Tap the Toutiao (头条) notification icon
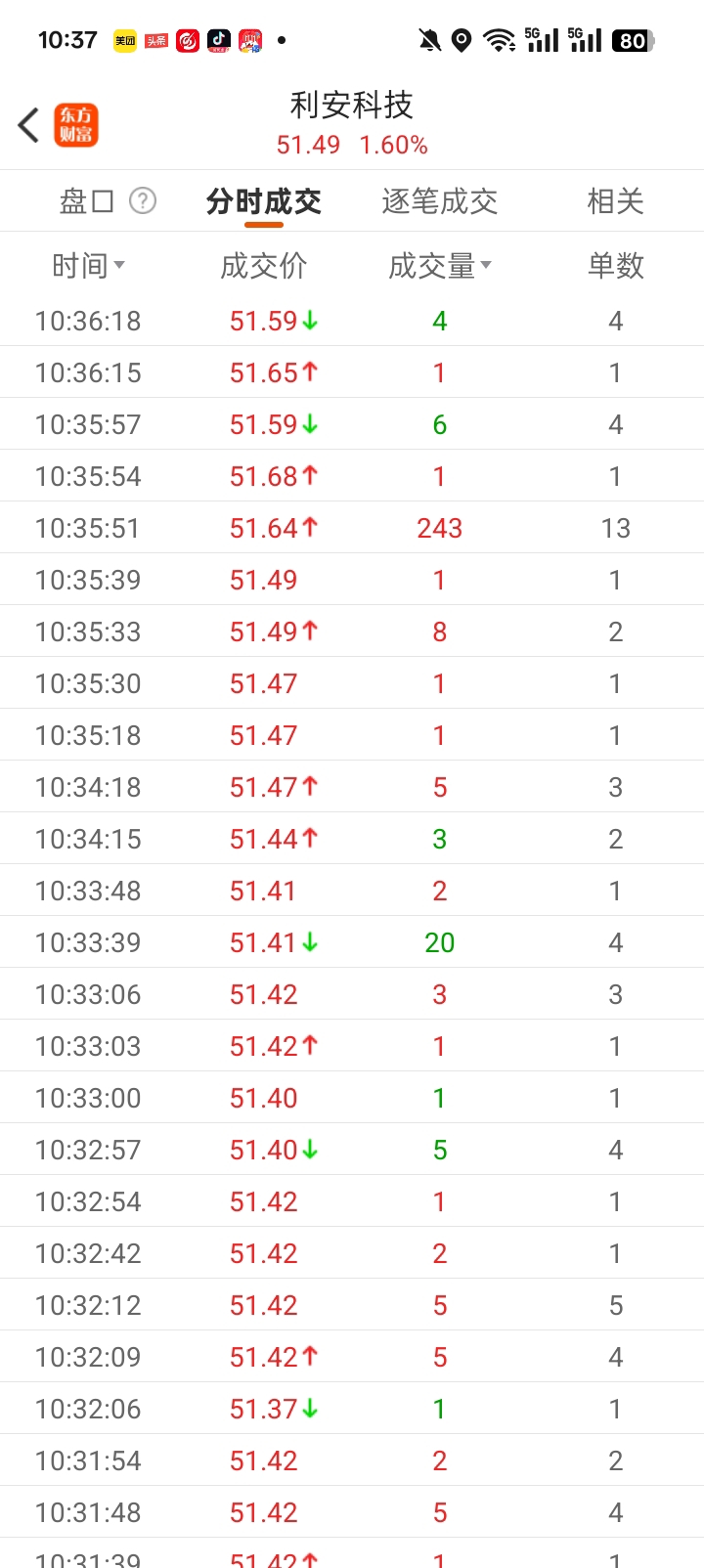The height and width of the screenshot is (1568, 704). [156, 40]
